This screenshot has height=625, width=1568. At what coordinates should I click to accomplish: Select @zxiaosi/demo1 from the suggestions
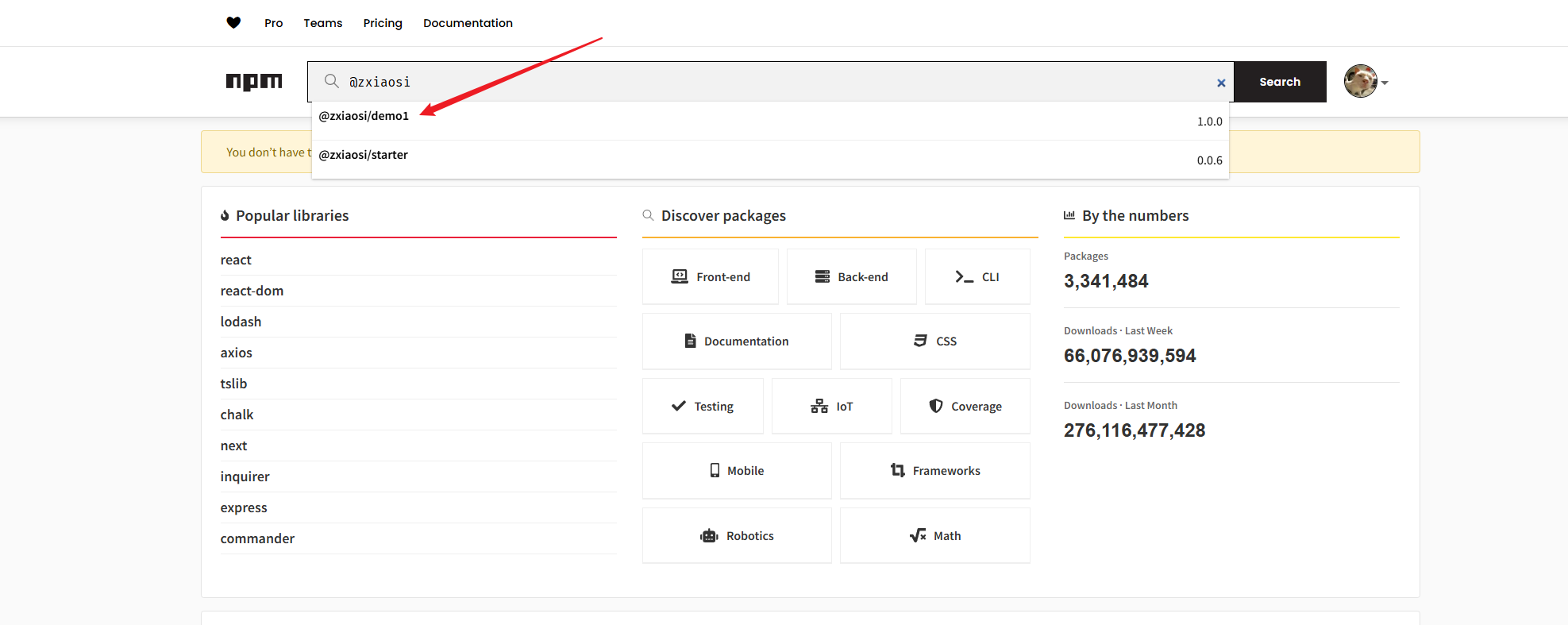click(x=364, y=116)
